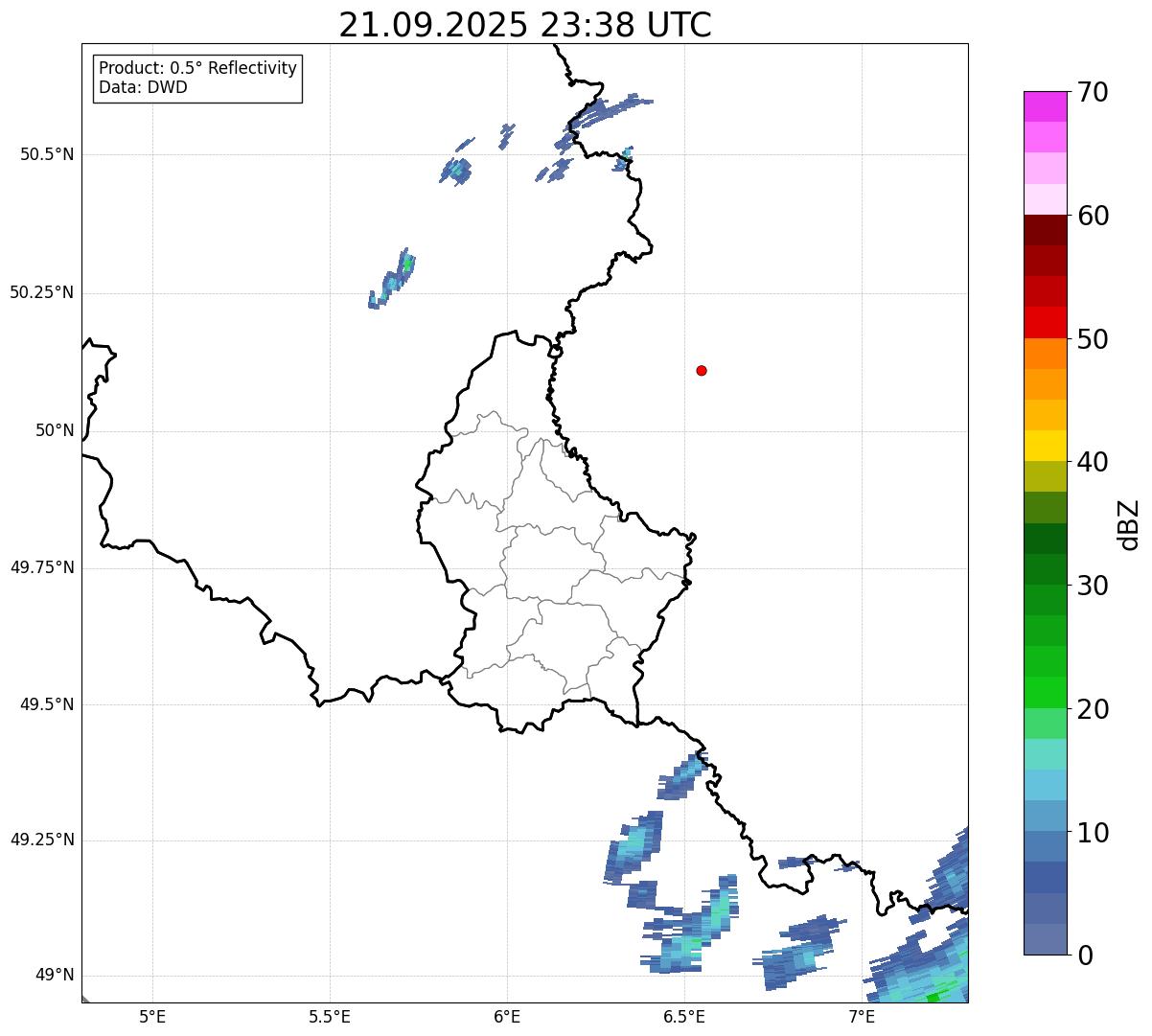This screenshot has width=1152, height=1036.
Task: Click the 50°N latitude axis label
Action: pos(55,431)
